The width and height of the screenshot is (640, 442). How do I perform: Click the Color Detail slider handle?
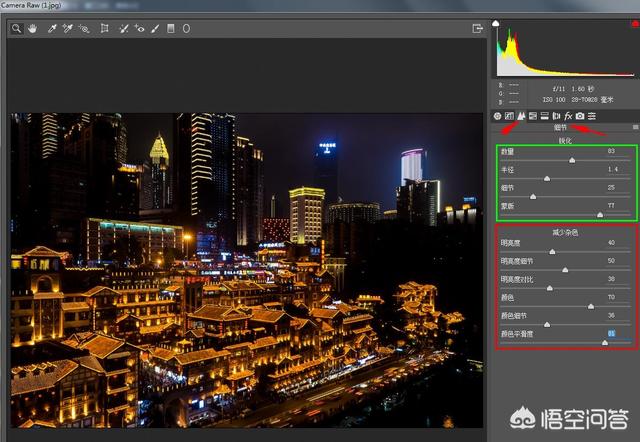[x=547, y=324]
